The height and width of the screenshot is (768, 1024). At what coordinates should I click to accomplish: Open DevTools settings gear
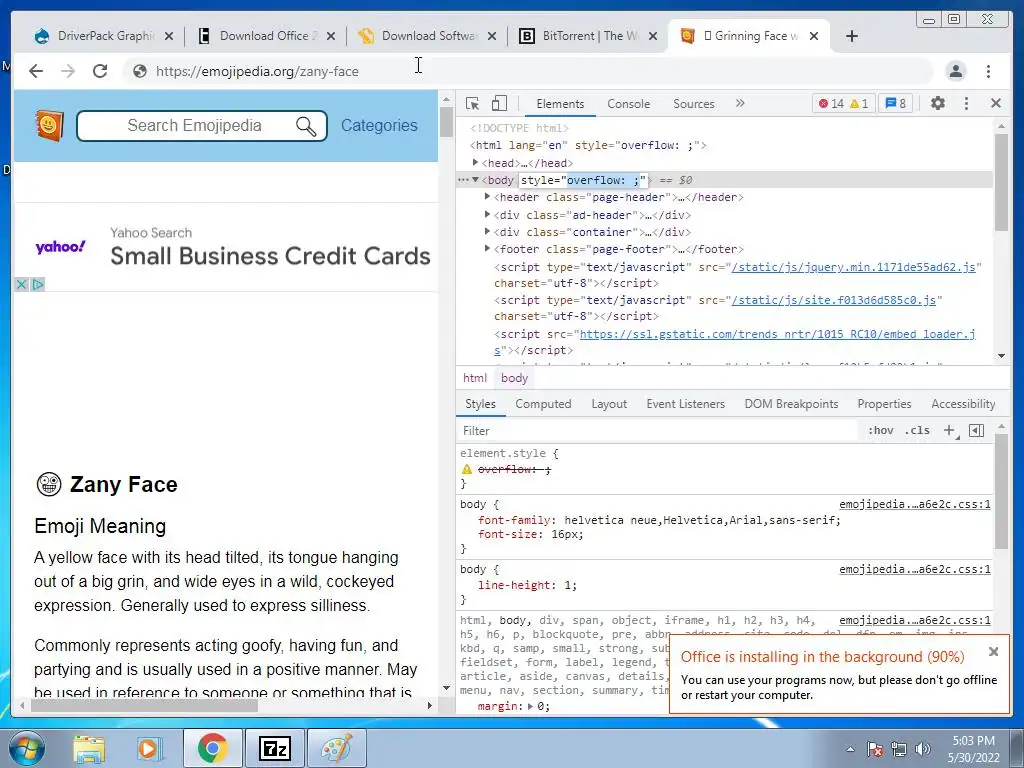(937, 103)
